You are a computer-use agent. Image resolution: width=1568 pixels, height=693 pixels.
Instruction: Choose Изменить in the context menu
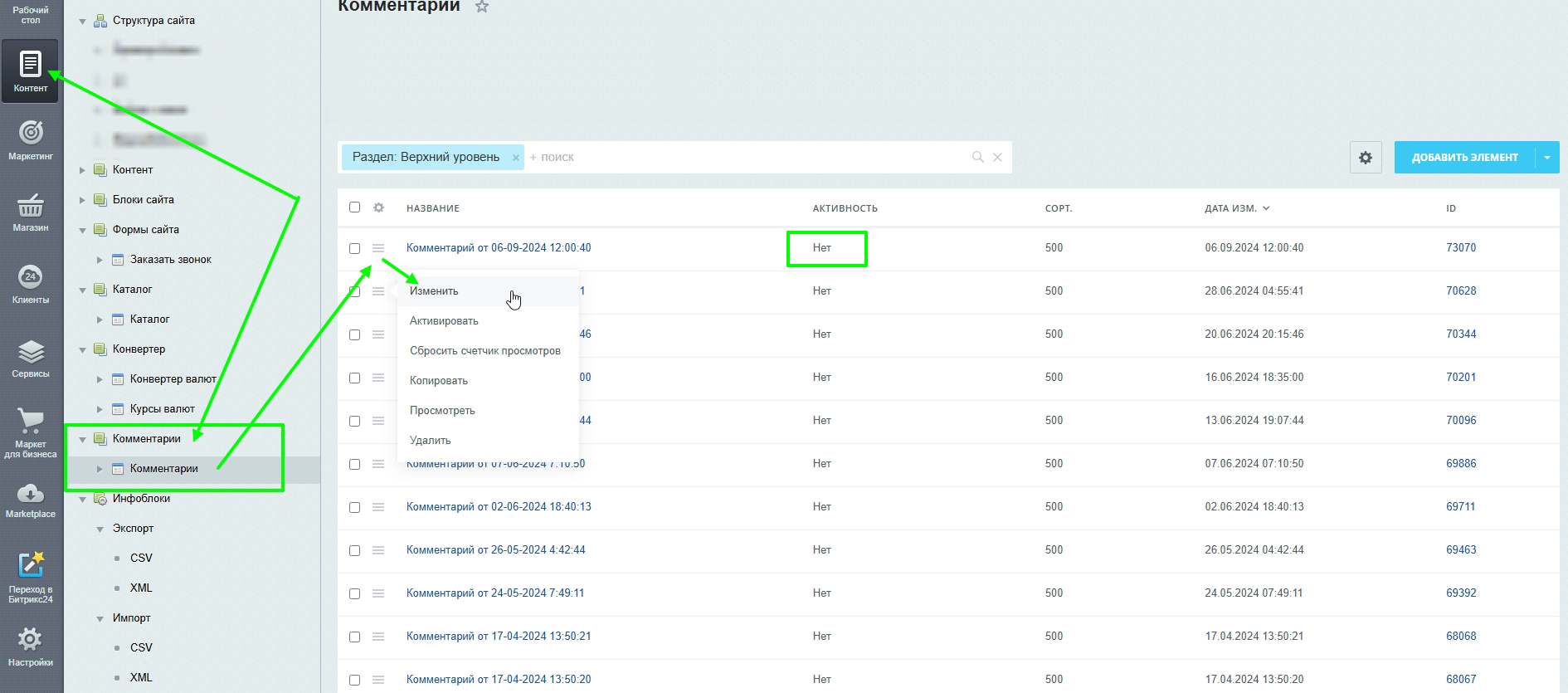coord(434,291)
